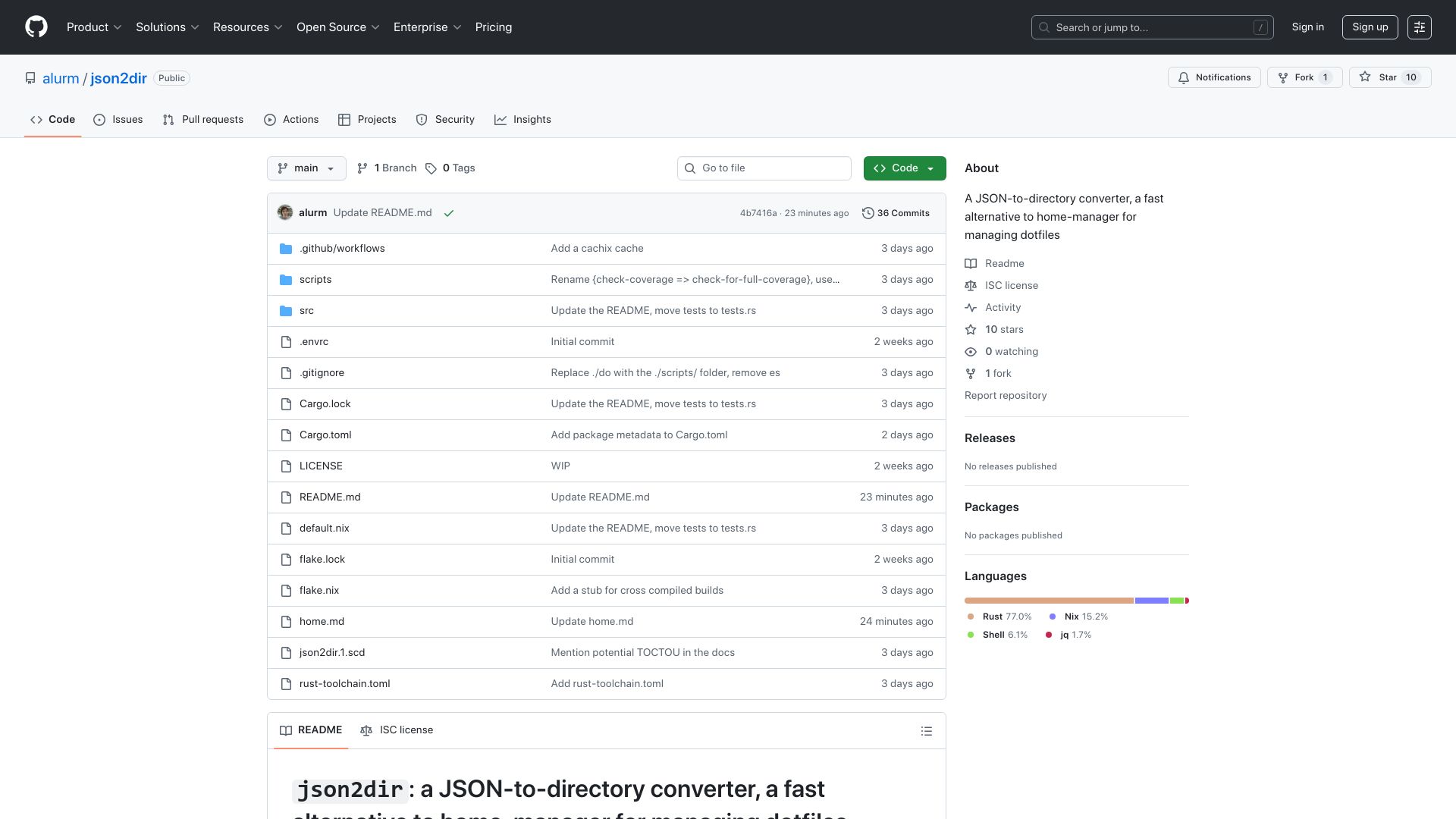Screen dimensions: 1456x819
Task: Expand the Solutions menu
Action: coord(168,27)
